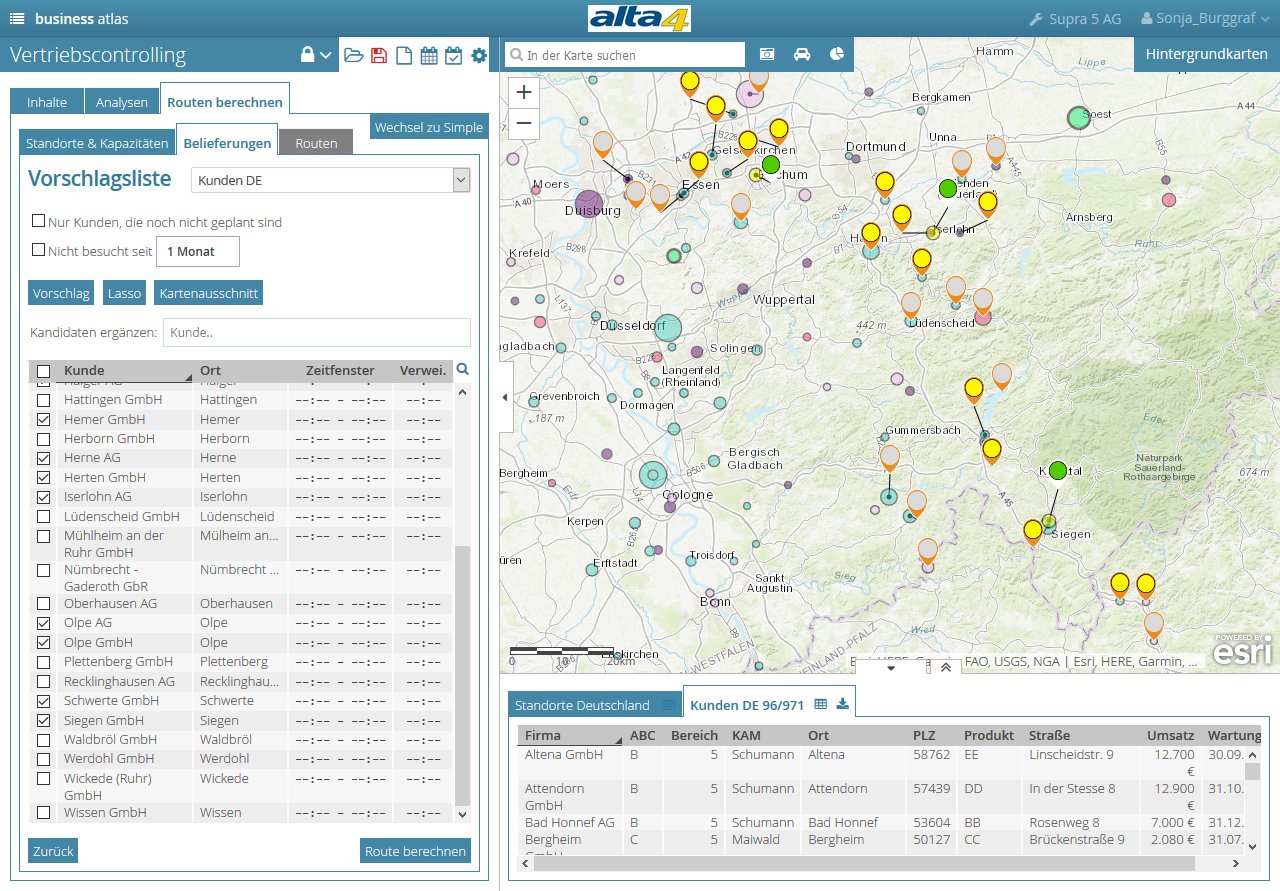The width and height of the screenshot is (1280, 891).
Task: Download Kunden DE table via download icon
Action: point(843,704)
